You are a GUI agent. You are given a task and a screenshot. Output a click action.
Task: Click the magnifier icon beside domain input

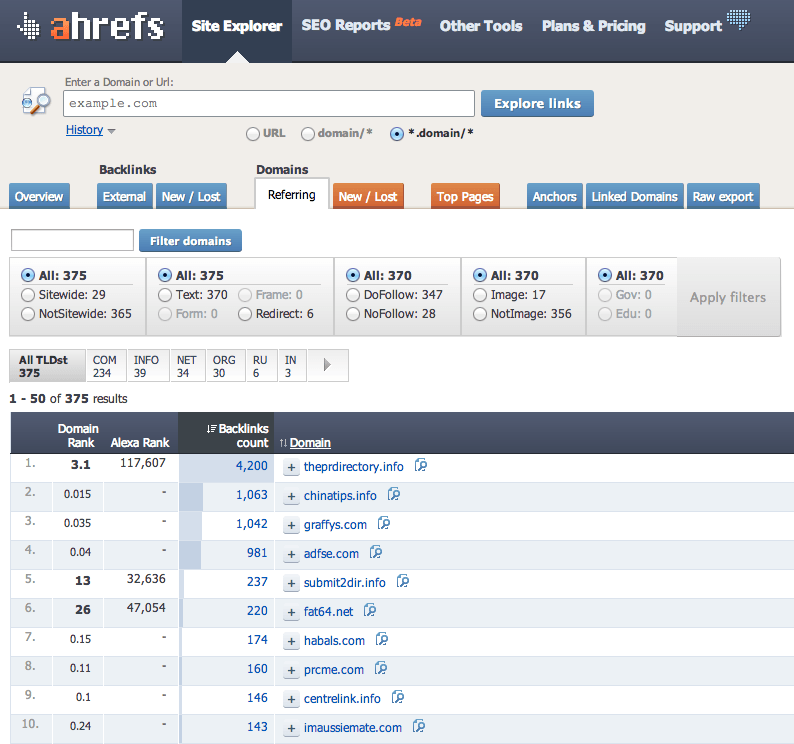(36, 101)
